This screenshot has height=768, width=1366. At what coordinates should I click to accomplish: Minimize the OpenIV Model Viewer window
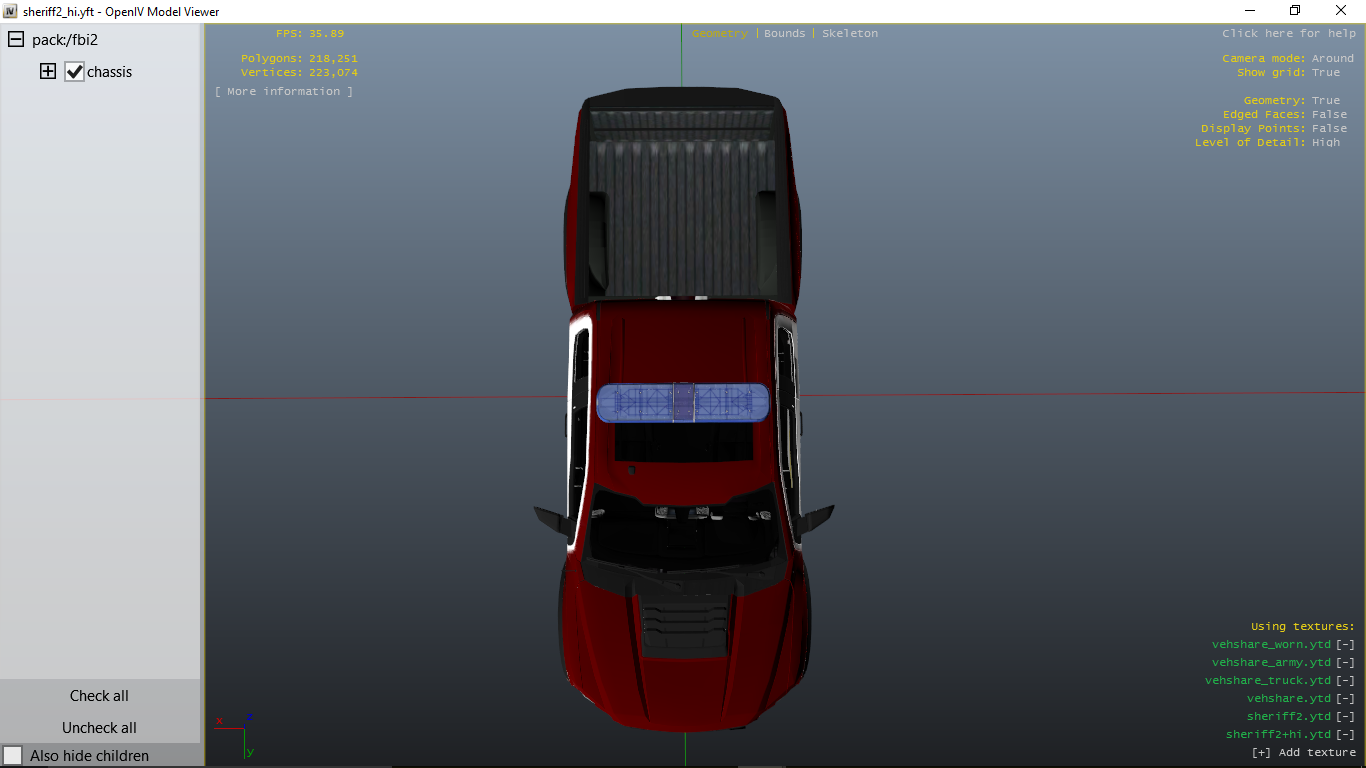1249,11
